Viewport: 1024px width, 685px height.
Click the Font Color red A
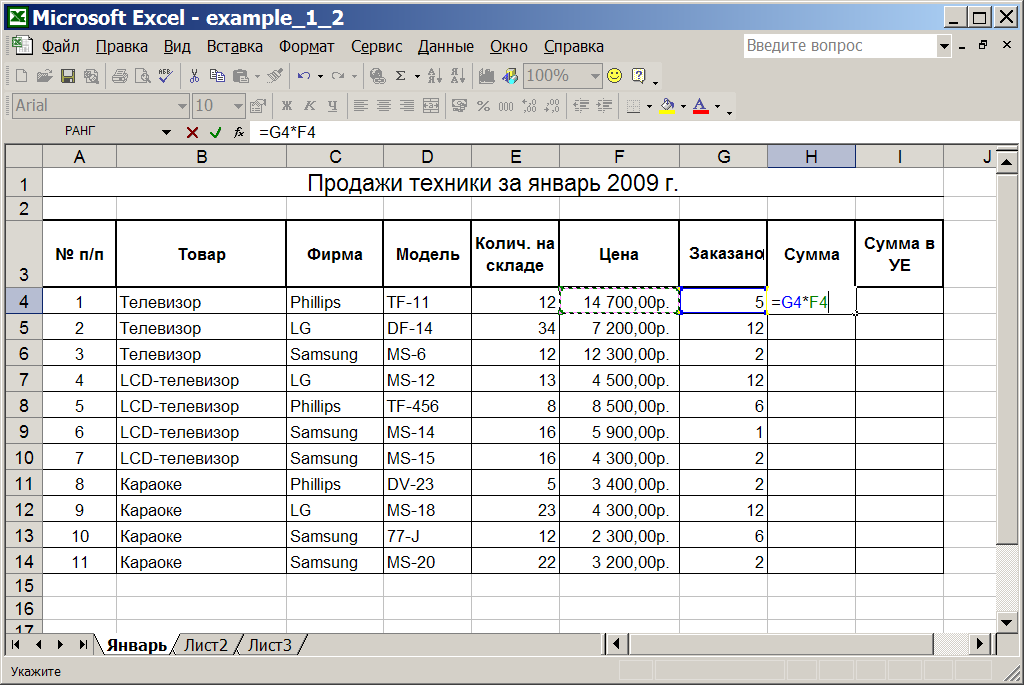tap(701, 106)
